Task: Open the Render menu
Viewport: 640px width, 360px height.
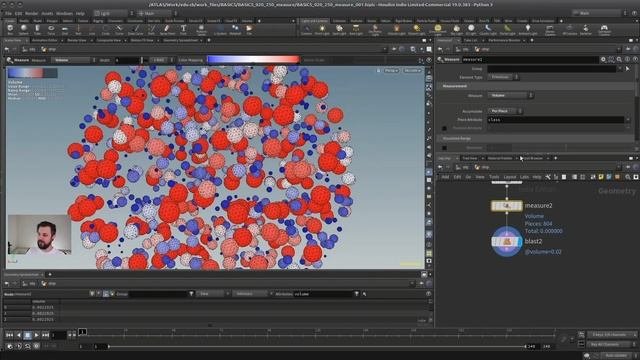Action: (31, 13)
